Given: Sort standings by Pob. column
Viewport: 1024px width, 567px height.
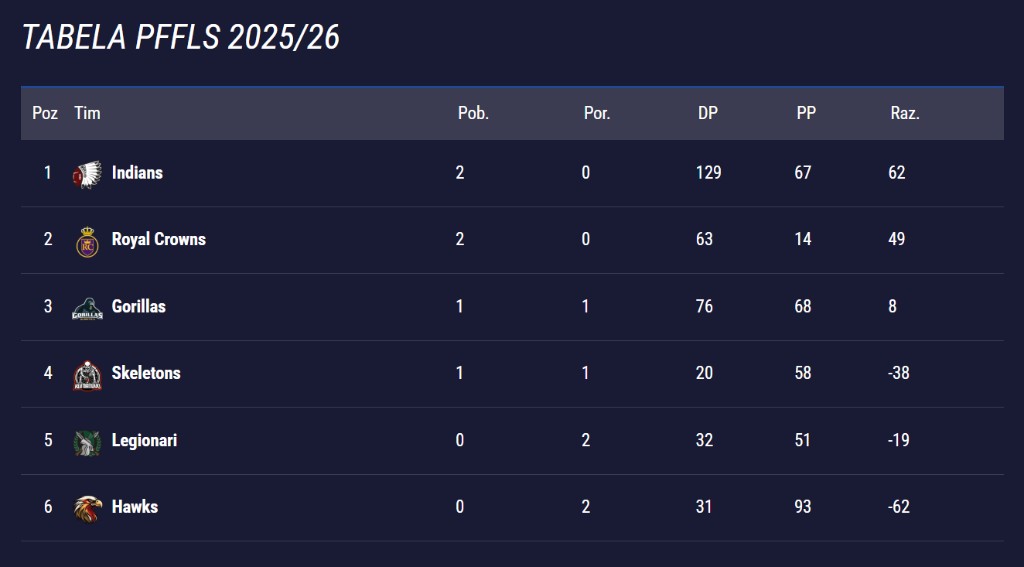Looking at the screenshot, I should tap(473, 113).
